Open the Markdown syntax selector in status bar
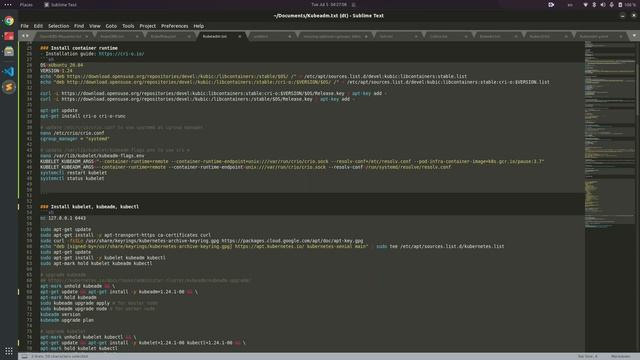Image resolution: width=640 pixels, height=360 pixels. [620, 356]
